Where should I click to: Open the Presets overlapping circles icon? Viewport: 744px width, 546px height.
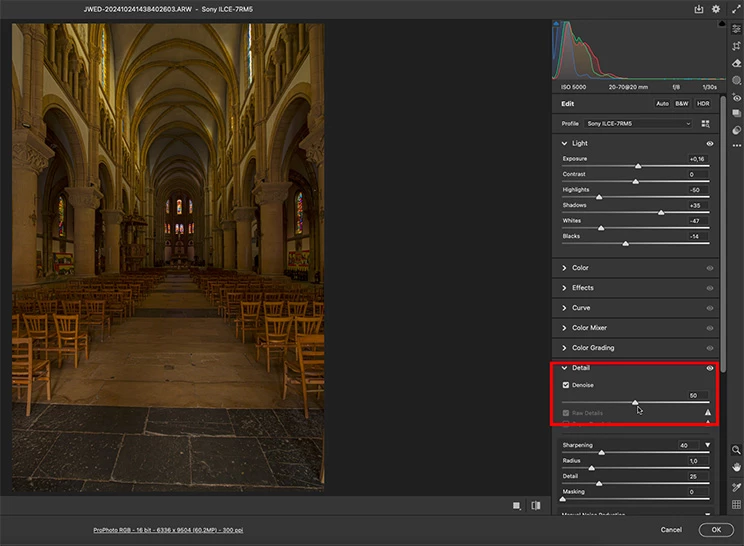[736, 130]
